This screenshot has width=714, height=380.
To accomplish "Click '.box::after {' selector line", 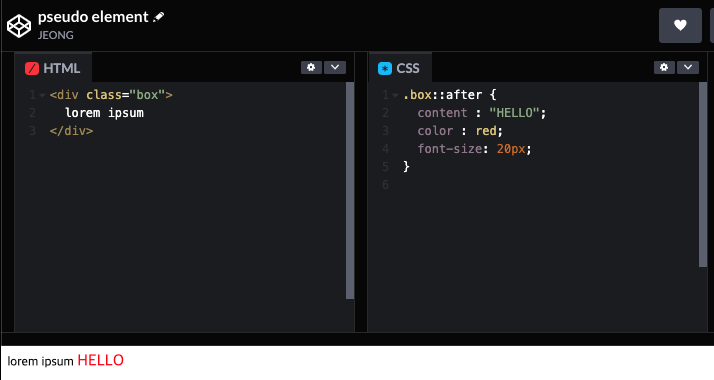I will pos(449,95).
